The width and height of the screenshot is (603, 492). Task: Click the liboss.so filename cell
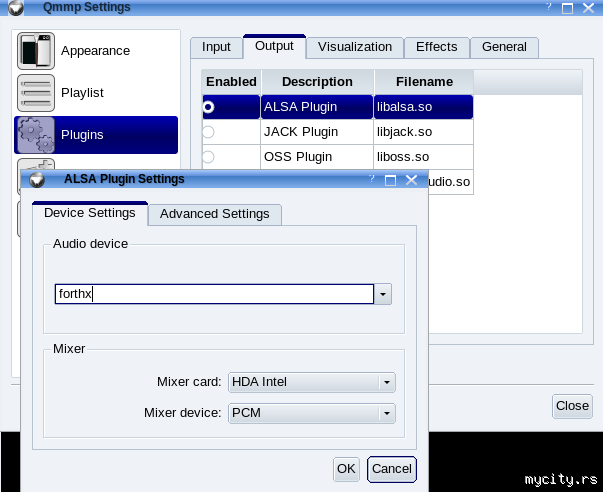[423, 157]
